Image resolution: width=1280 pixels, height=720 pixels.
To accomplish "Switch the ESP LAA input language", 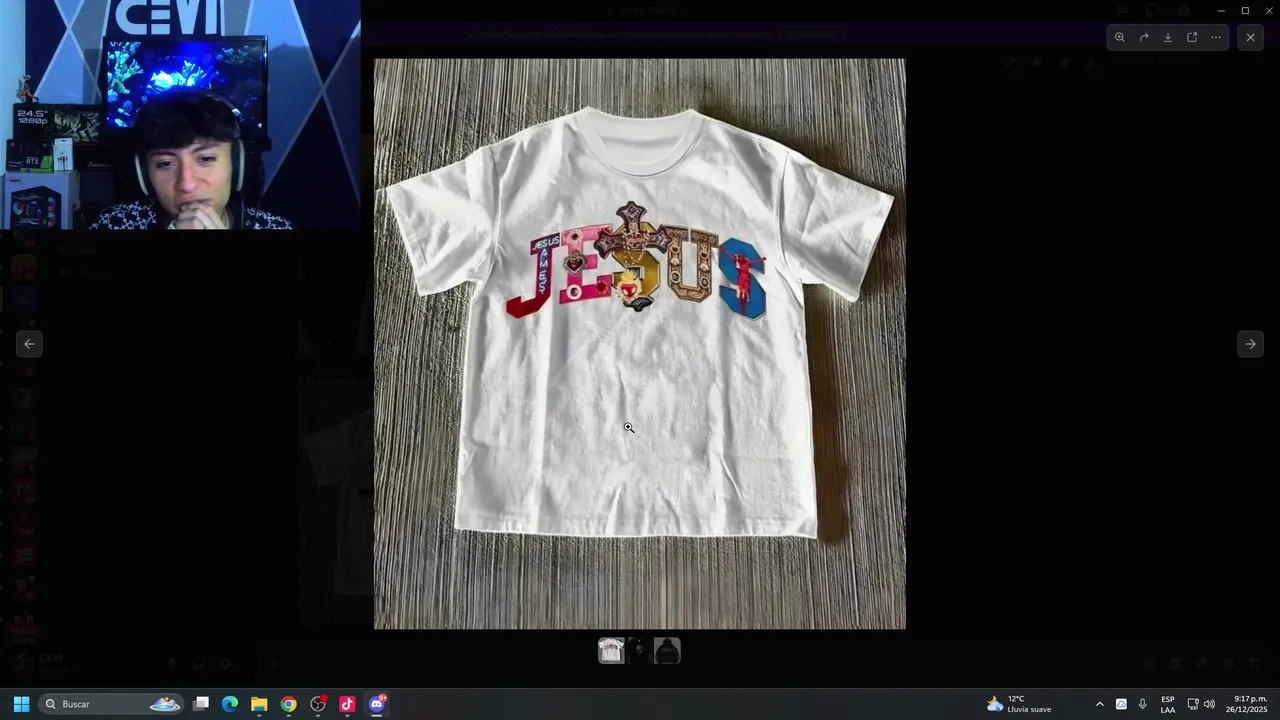I will coord(1168,704).
